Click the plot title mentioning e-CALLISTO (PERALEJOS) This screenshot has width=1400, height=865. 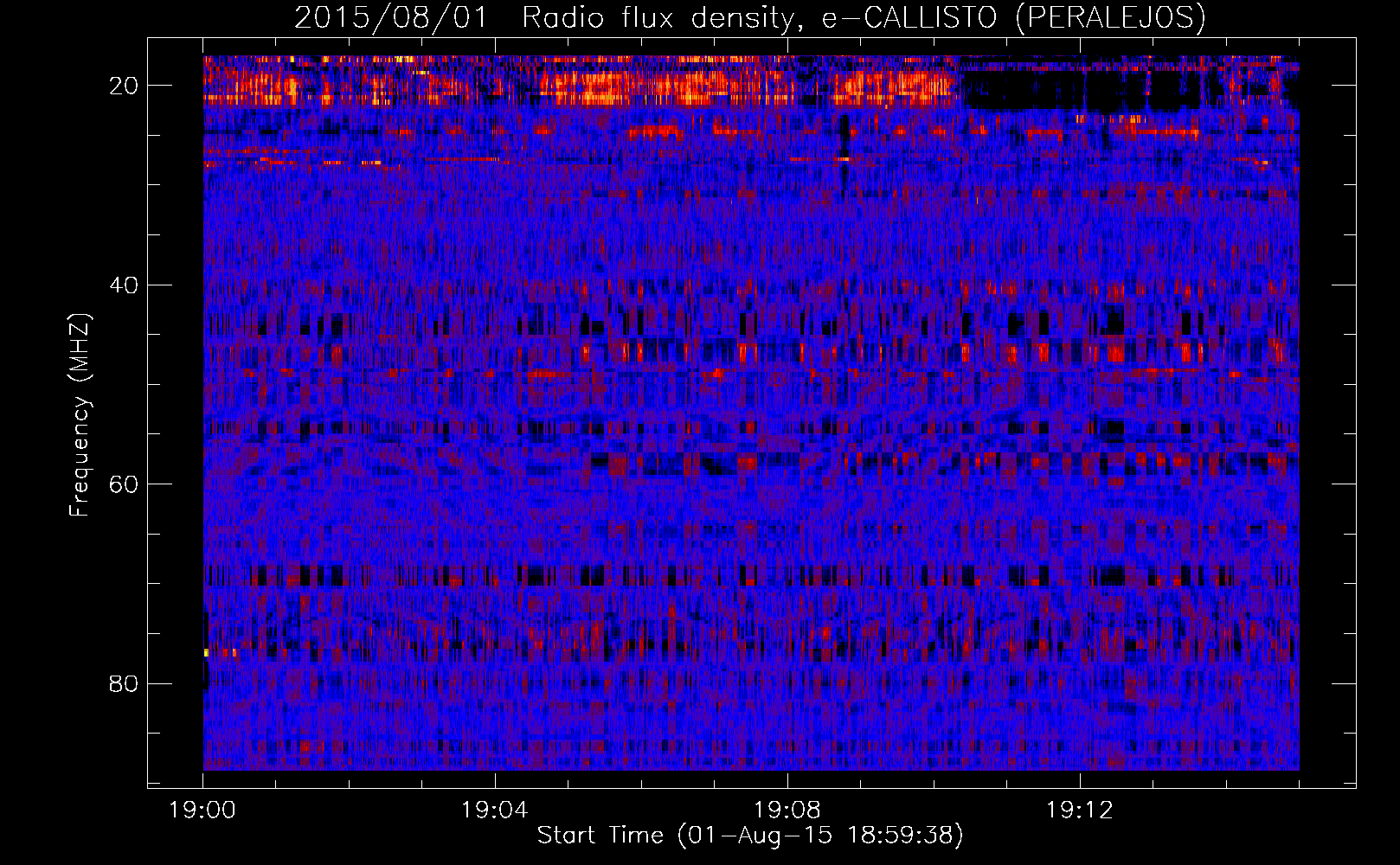pos(749,17)
